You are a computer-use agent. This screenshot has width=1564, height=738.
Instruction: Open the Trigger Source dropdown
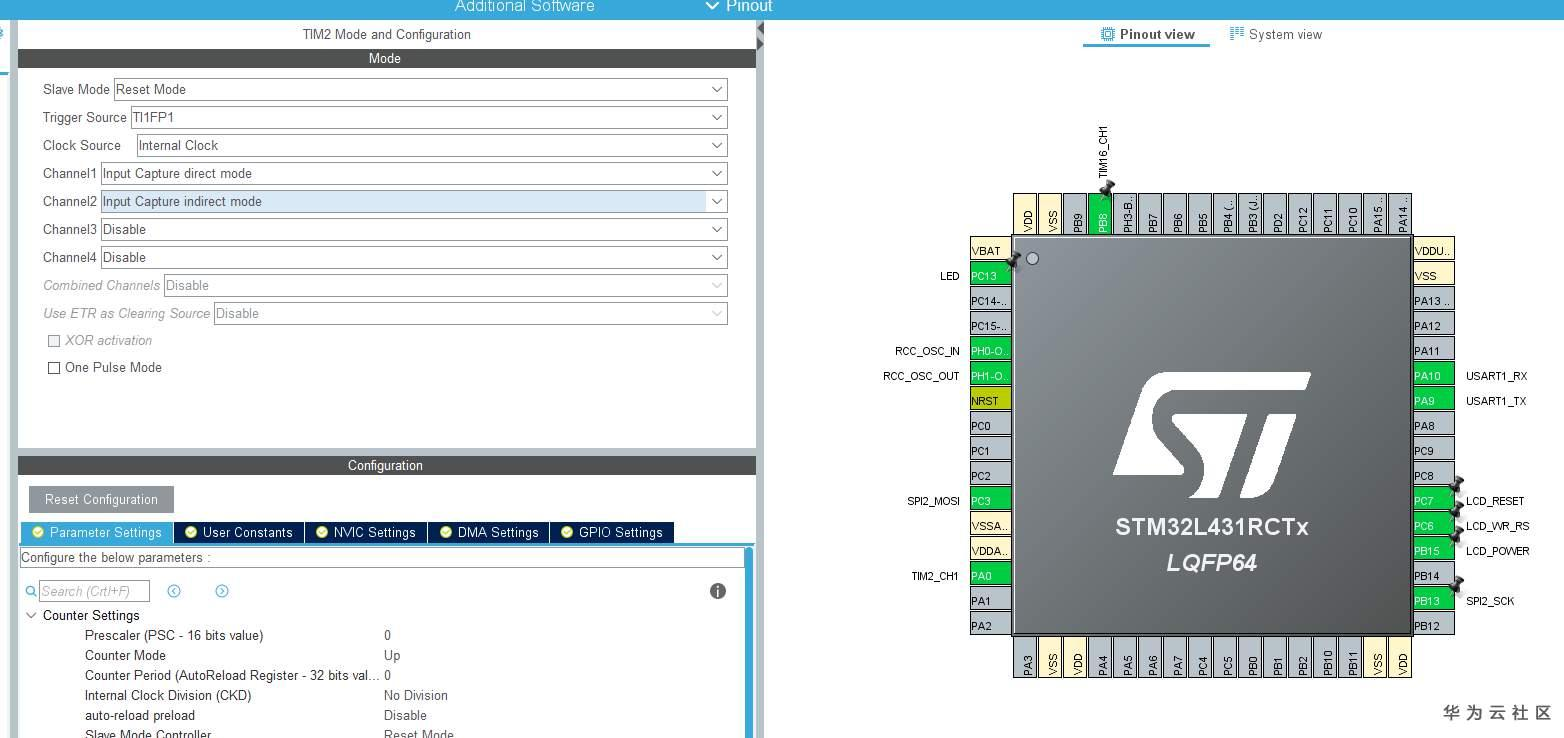pos(428,117)
